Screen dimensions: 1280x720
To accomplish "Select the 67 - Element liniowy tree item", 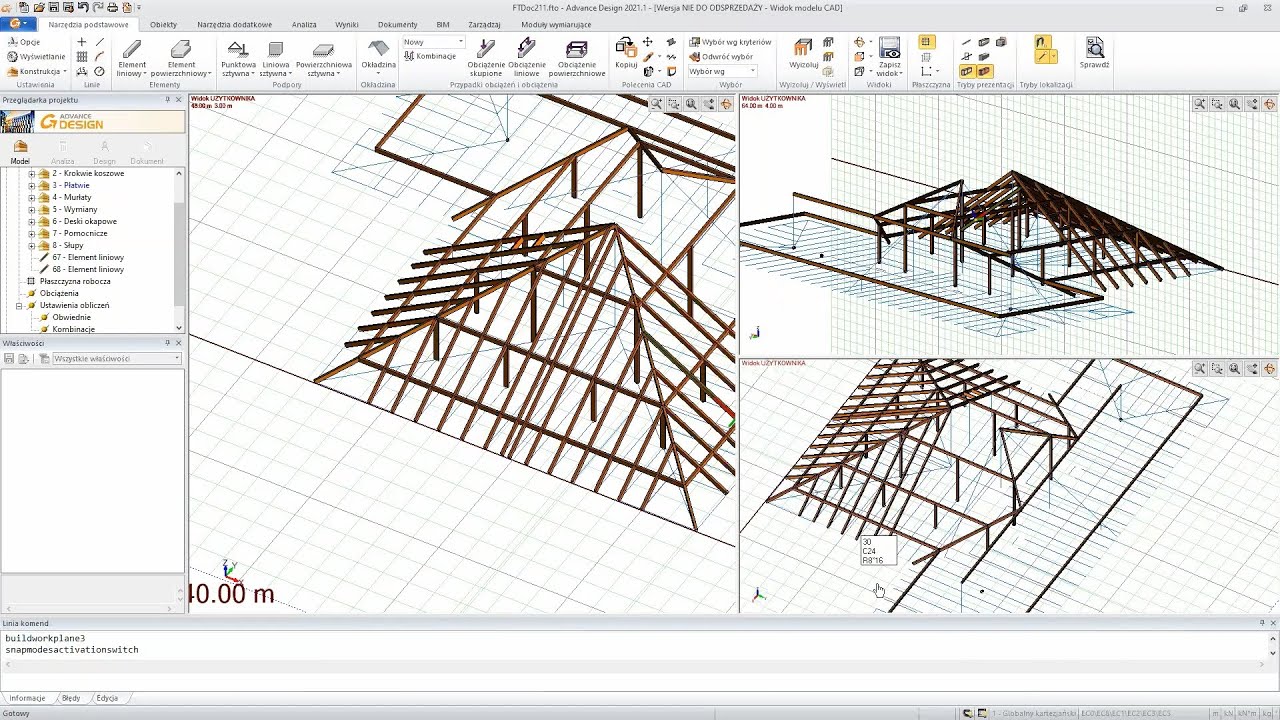I will 88,258.
